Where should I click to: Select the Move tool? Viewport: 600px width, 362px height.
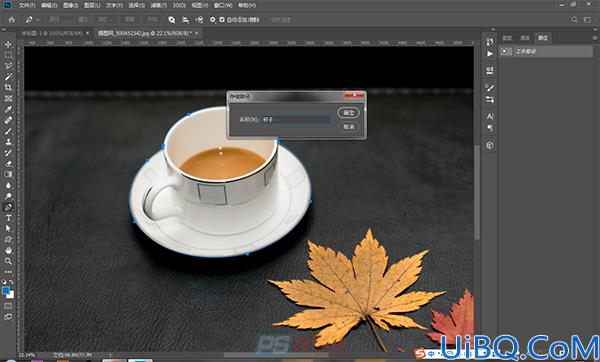click(x=8, y=45)
